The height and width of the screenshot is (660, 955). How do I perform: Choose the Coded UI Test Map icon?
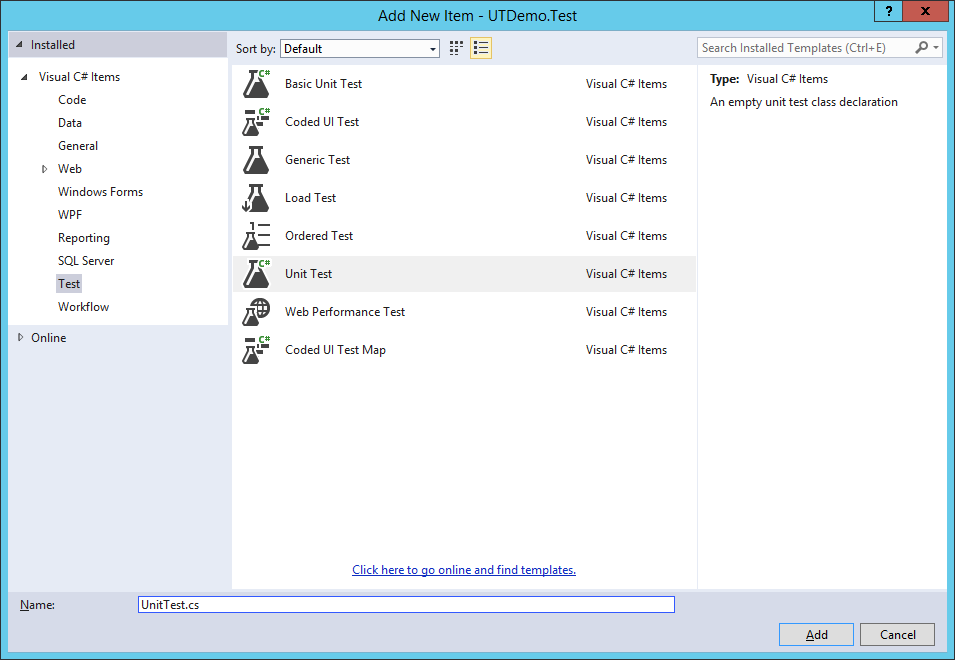[x=256, y=349]
